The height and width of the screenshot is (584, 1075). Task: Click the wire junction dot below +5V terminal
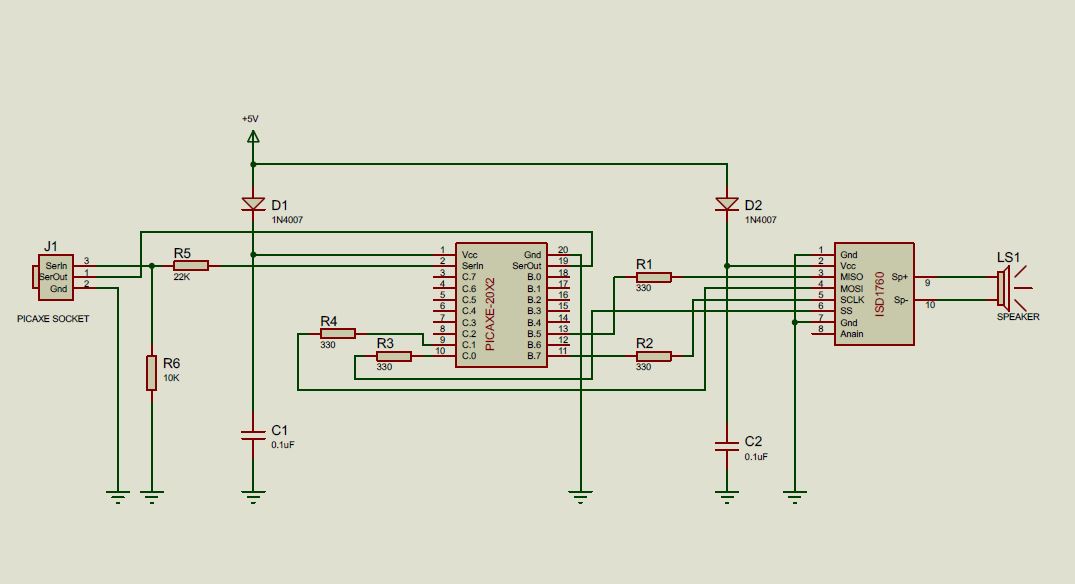click(x=253, y=165)
